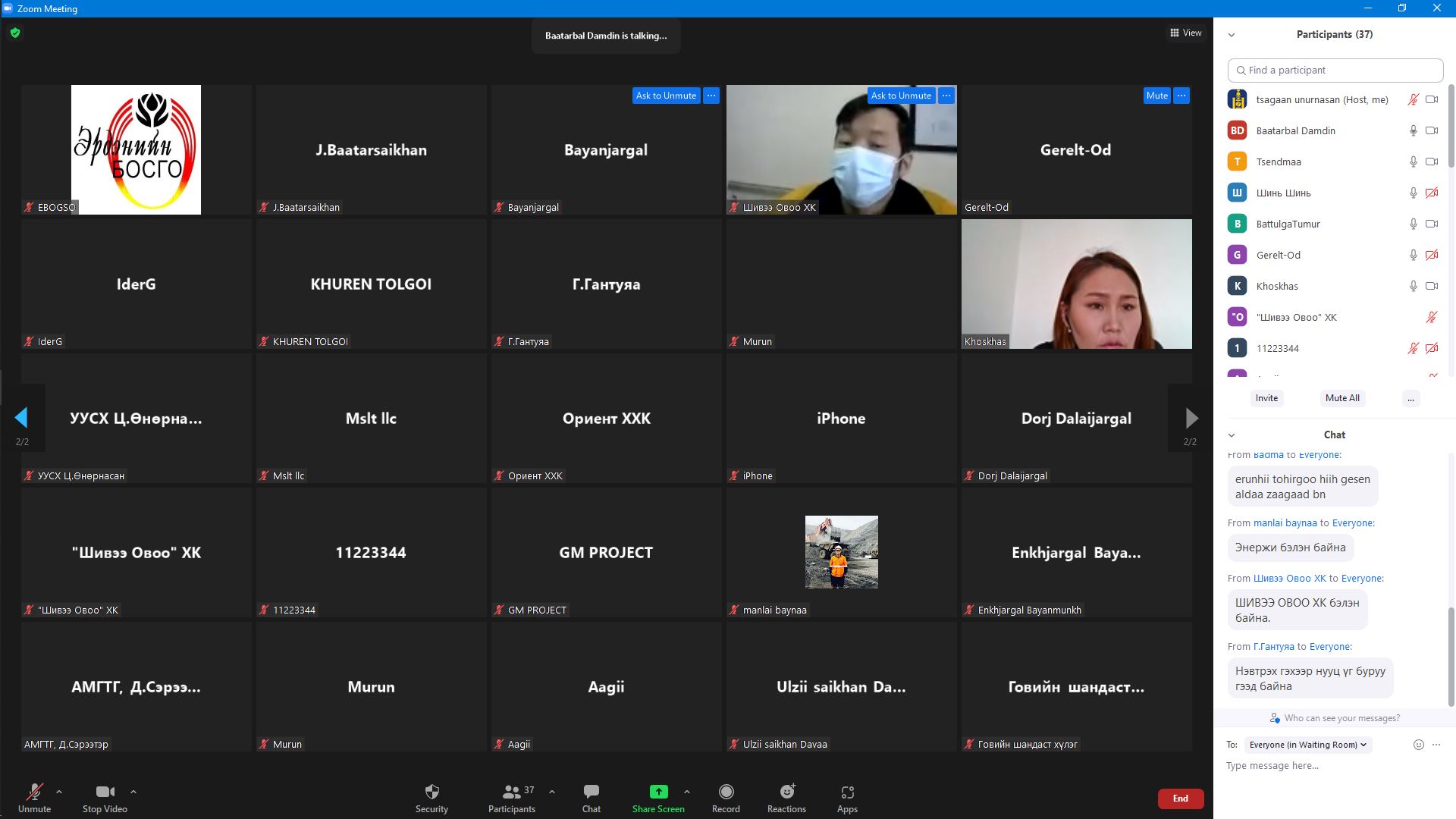Click the Chat bubble icon in toolbar

591,792
